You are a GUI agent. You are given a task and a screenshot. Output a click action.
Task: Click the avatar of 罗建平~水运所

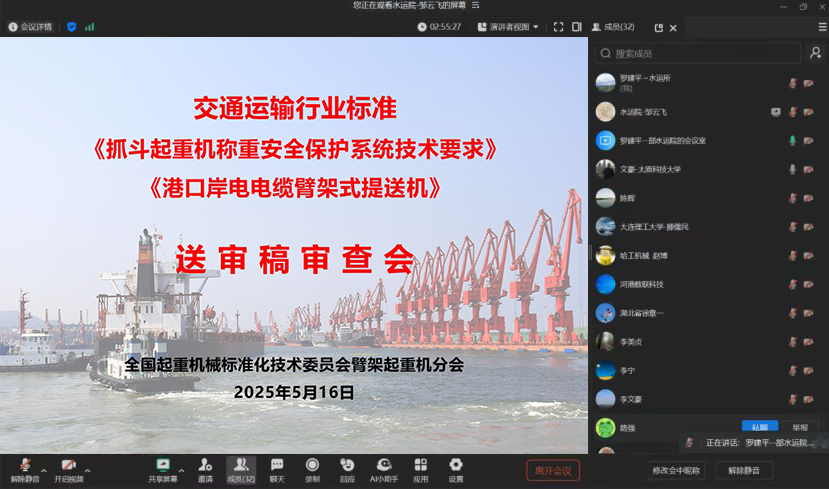point(605,83)
